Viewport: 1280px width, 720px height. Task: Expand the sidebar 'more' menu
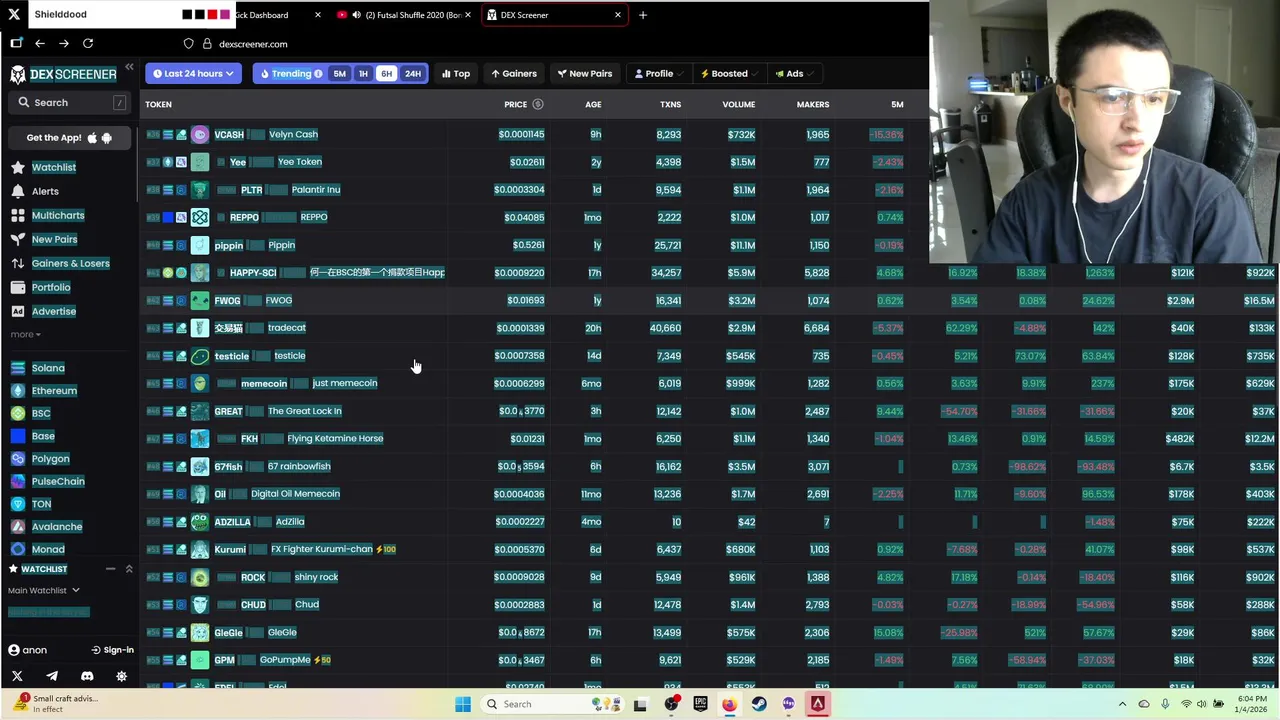click(26, 334)
